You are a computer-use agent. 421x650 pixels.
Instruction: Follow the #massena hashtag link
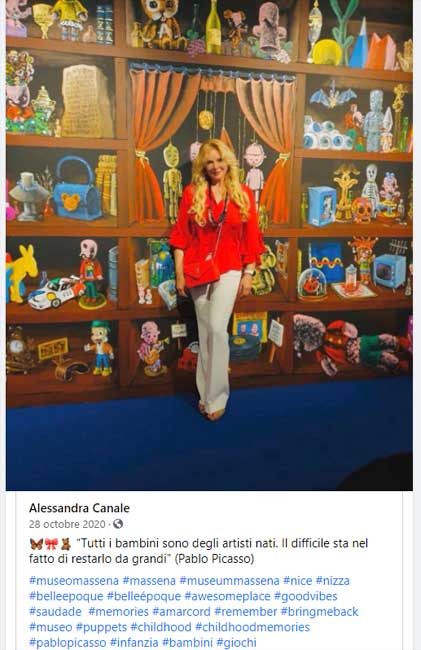149,580
